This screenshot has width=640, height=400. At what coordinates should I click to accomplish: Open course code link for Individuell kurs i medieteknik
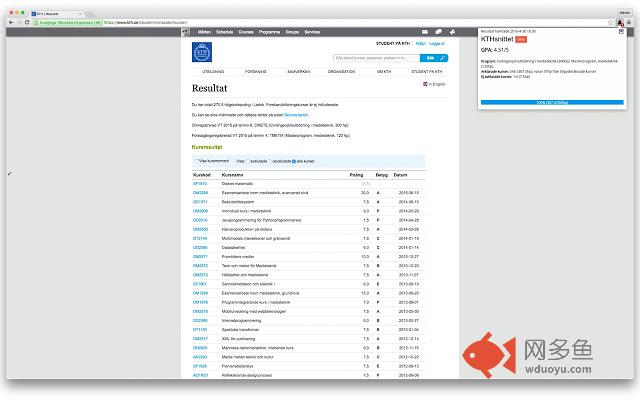click(x=200, y=211)
